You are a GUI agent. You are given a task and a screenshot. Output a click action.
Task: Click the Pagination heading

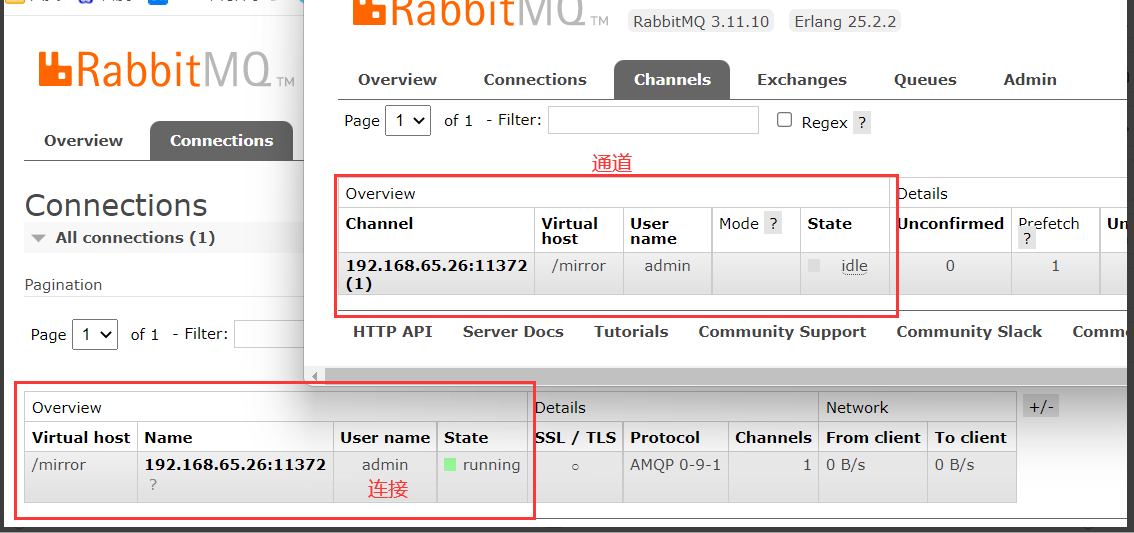pos(63,285)
